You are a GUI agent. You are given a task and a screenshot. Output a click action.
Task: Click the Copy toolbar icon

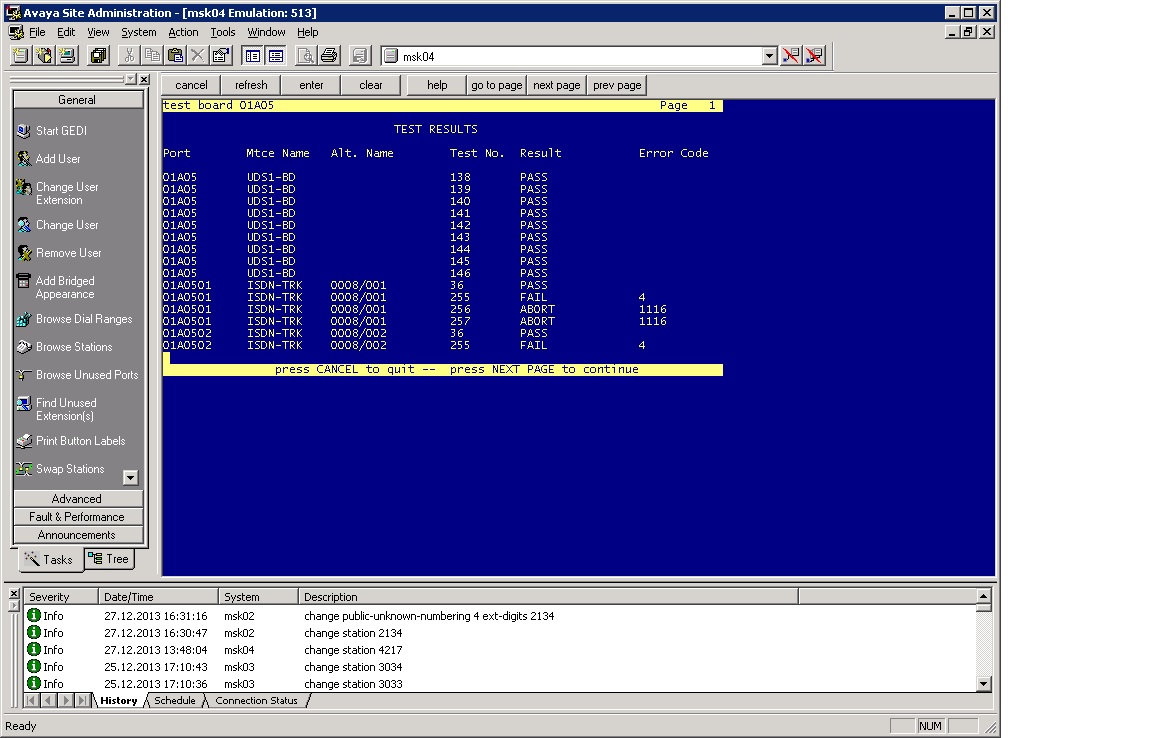pos(152,56)
